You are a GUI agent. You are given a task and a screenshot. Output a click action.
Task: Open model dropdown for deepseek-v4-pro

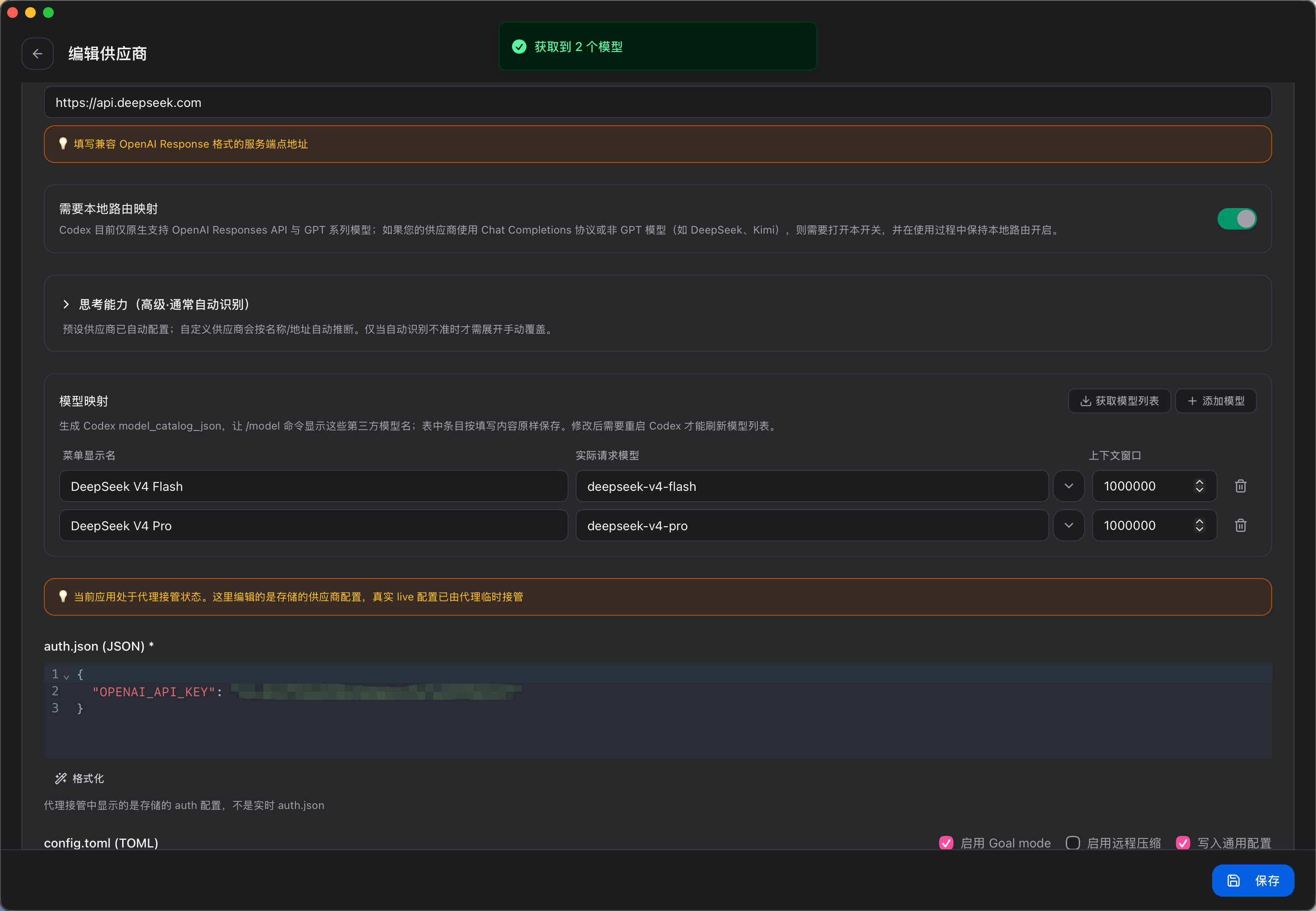point(1069,526)
